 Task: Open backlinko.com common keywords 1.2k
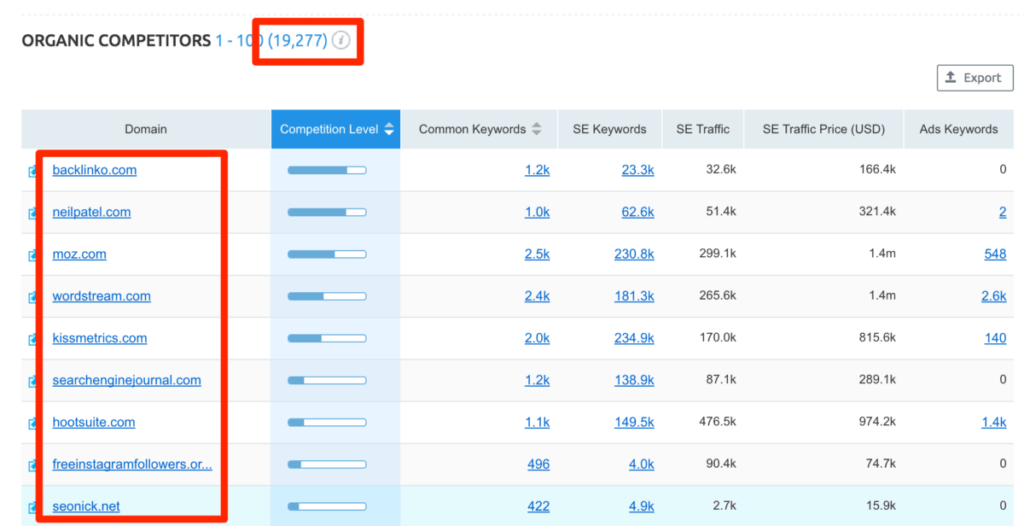pos(537,170)
